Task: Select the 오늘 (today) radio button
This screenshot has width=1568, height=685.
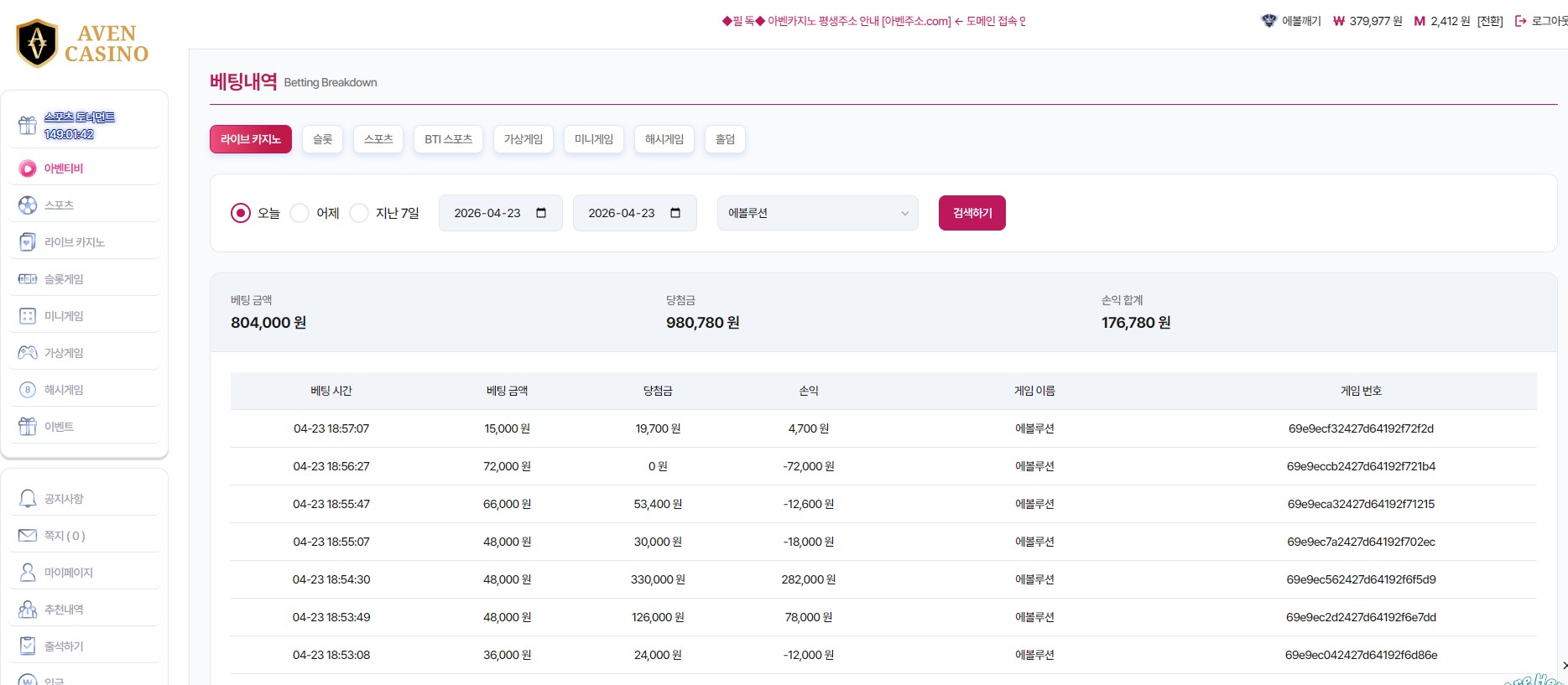Action: (241, 213)
